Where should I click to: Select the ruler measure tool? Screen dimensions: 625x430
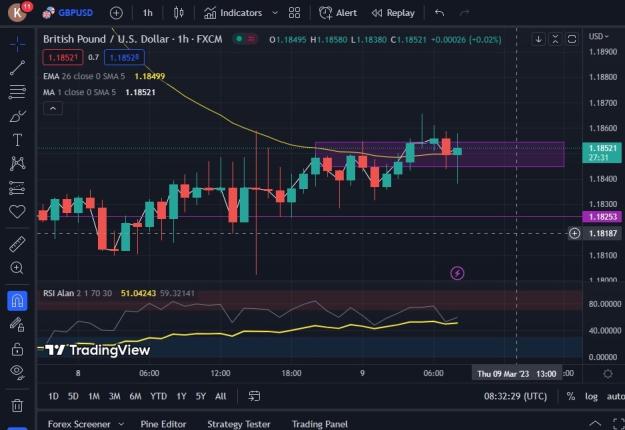click(17, 244)
